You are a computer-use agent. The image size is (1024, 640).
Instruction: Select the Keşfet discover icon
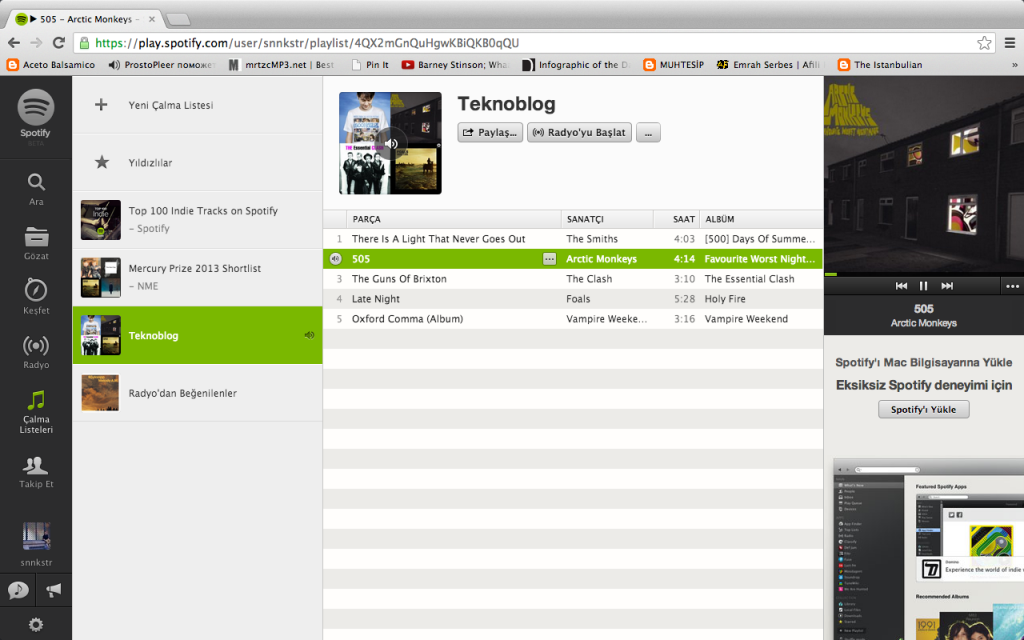click(x=36, y=295)
